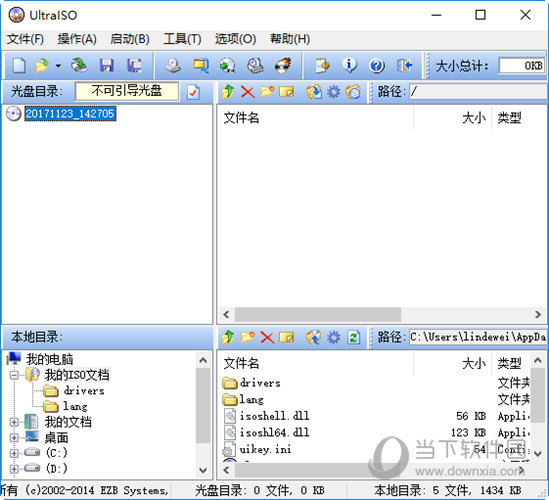This screenshot has height=500, width=549.
Task: Click the Up folder arrow in disc pane toolbar
Action: [x=228, y=92]
